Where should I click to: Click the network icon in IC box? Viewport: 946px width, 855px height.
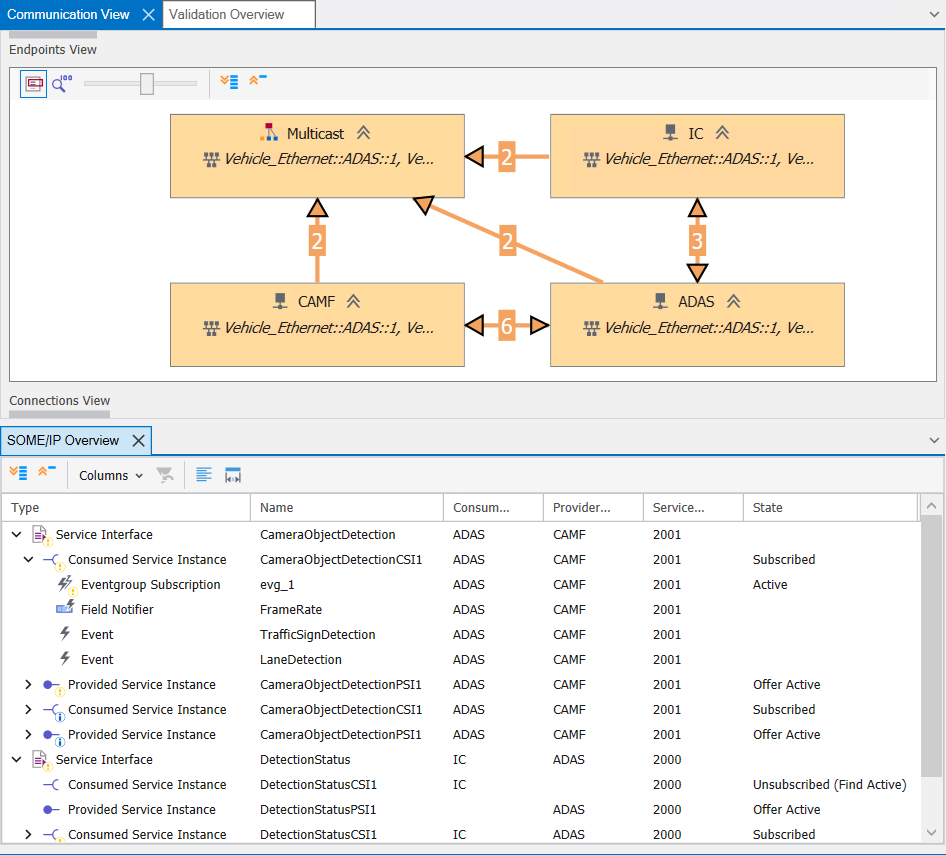point(591,159)
